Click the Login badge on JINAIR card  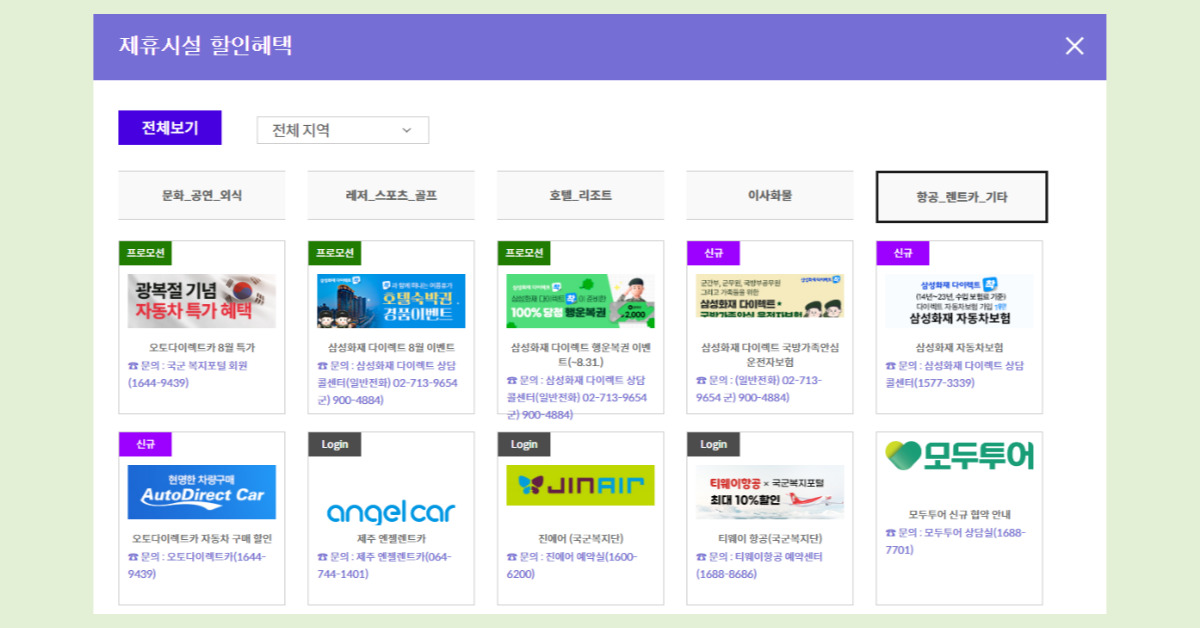click(x=524, y=444)
